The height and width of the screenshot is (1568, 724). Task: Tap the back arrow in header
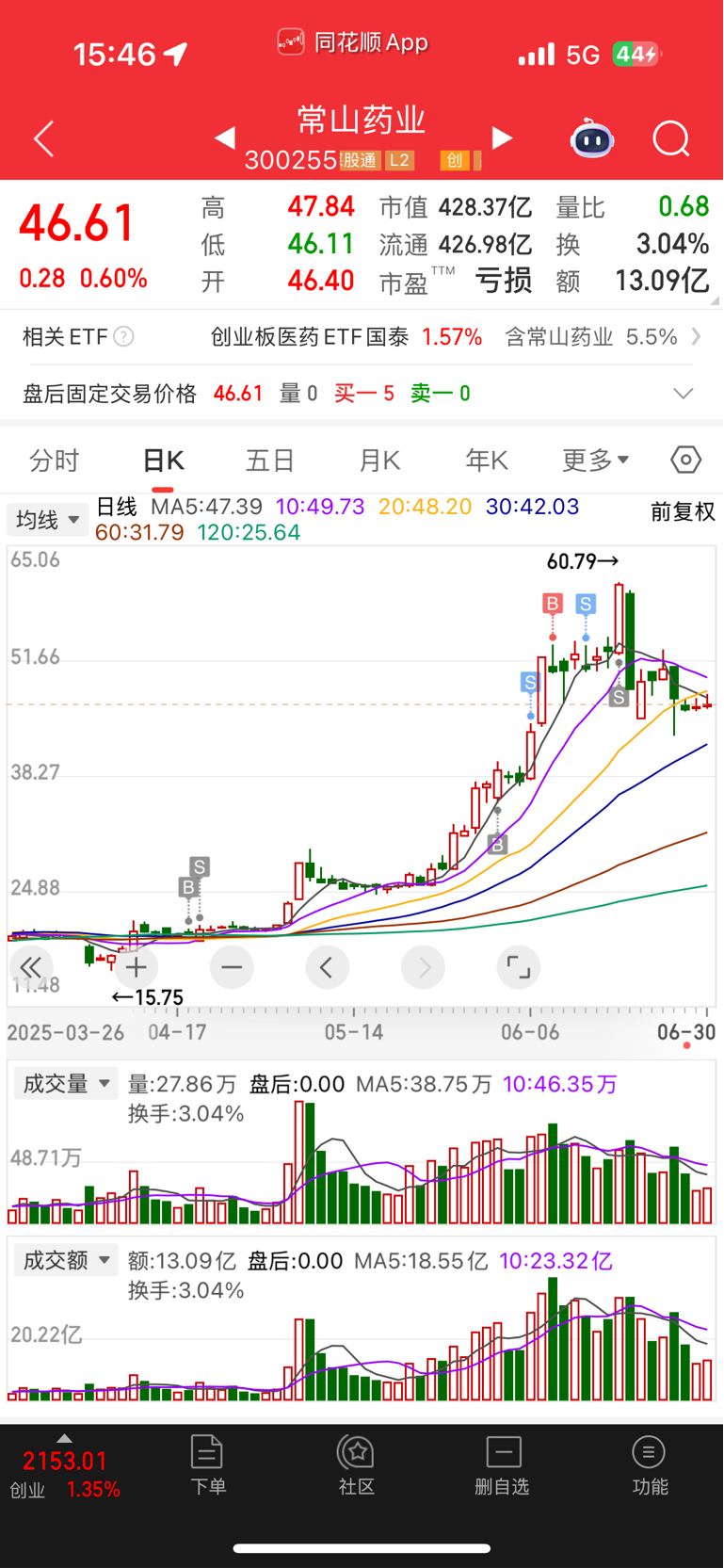pyautogui.click(x=43, y=139)
